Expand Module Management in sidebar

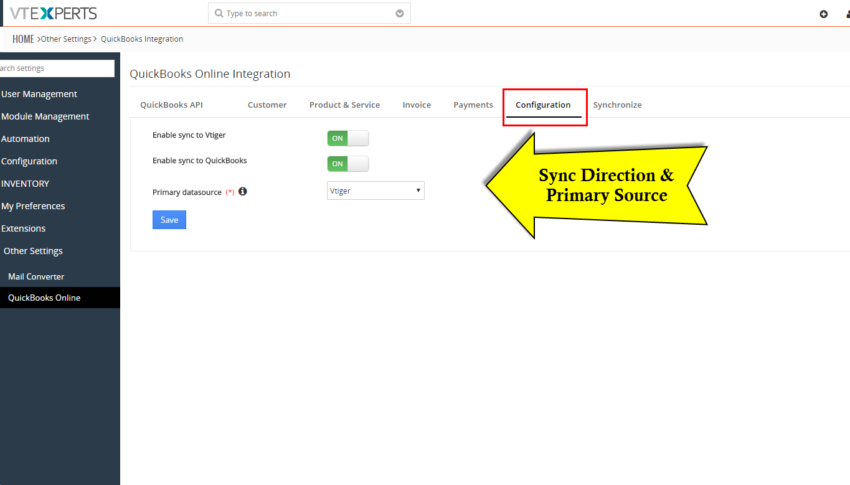(x=45, y=116)
